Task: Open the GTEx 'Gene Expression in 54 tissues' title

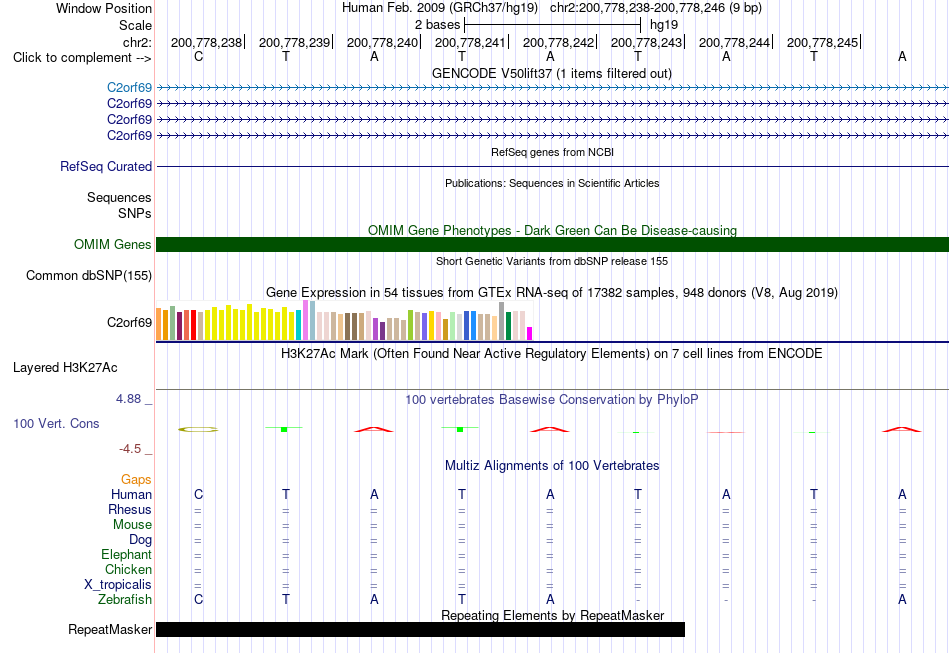Action: point(552,293)
